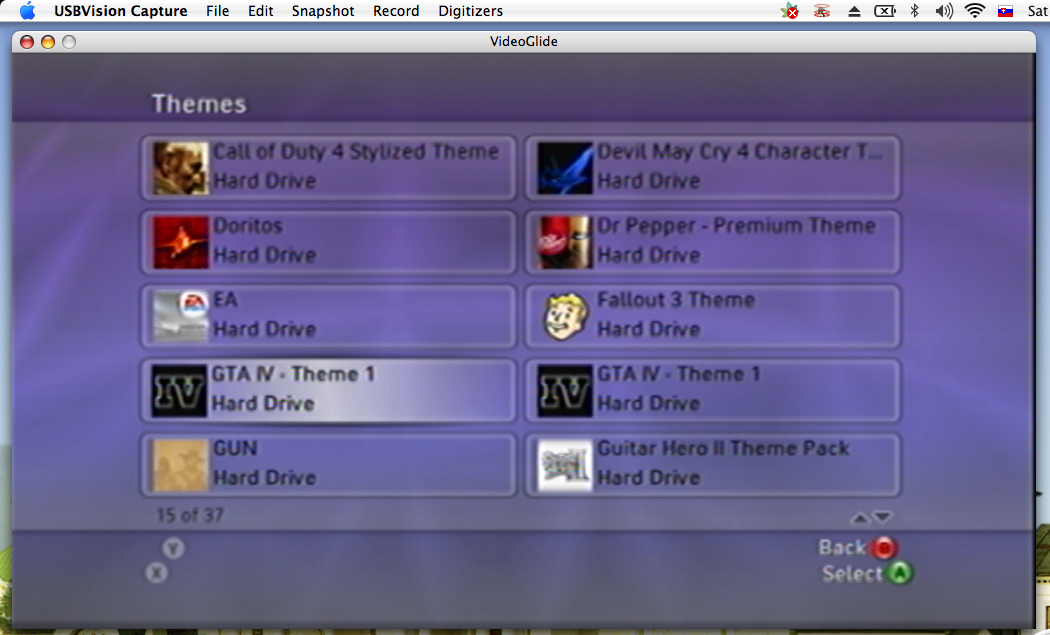Screen dimensions: 1050x635
Task: Click the Back label
Action: click(x=842, y=548)
